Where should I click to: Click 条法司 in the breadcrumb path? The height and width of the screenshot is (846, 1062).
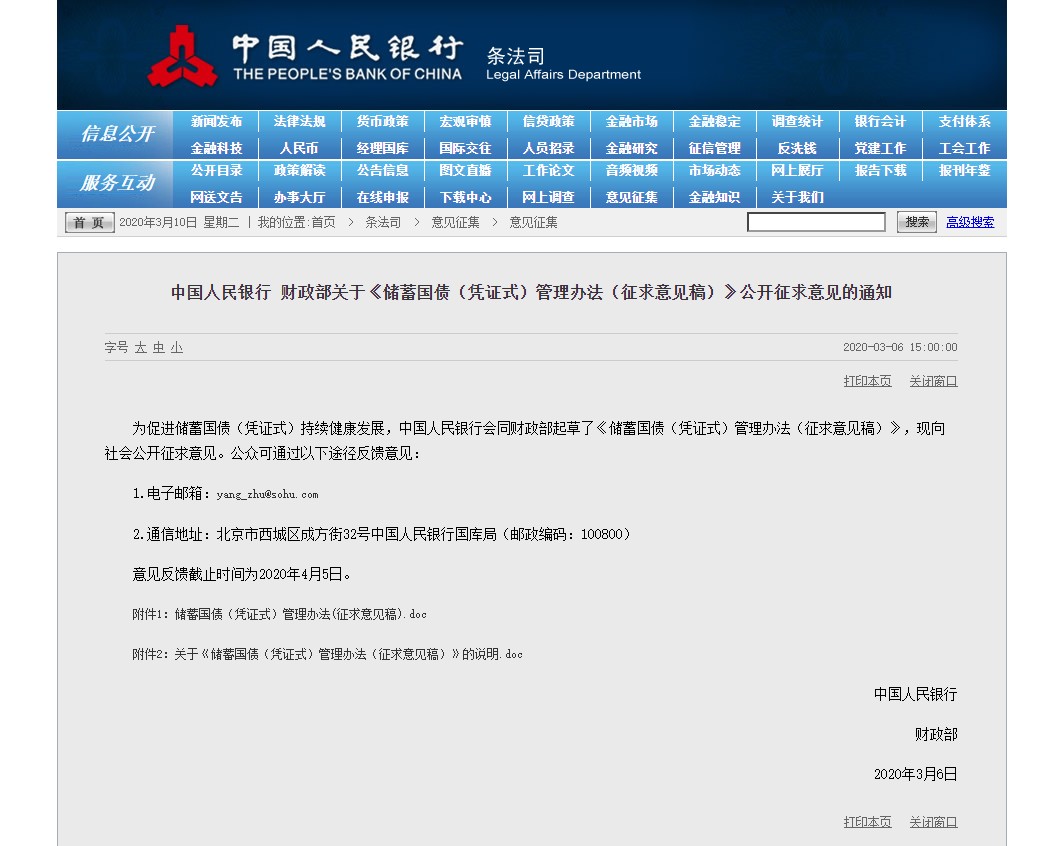point(383,223)
